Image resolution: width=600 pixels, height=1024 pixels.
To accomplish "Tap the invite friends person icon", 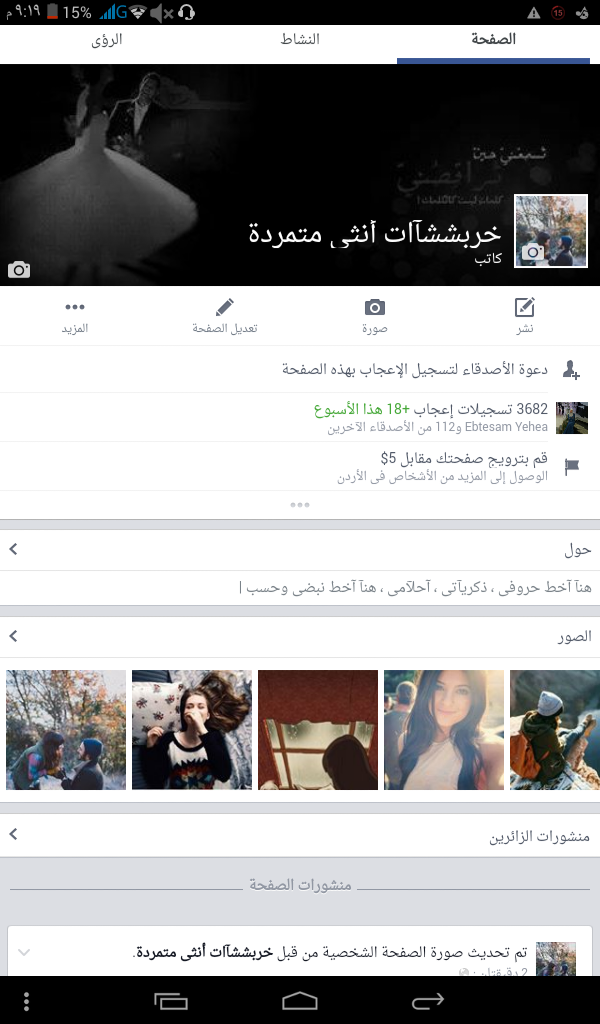I will [x=571, y=370].
